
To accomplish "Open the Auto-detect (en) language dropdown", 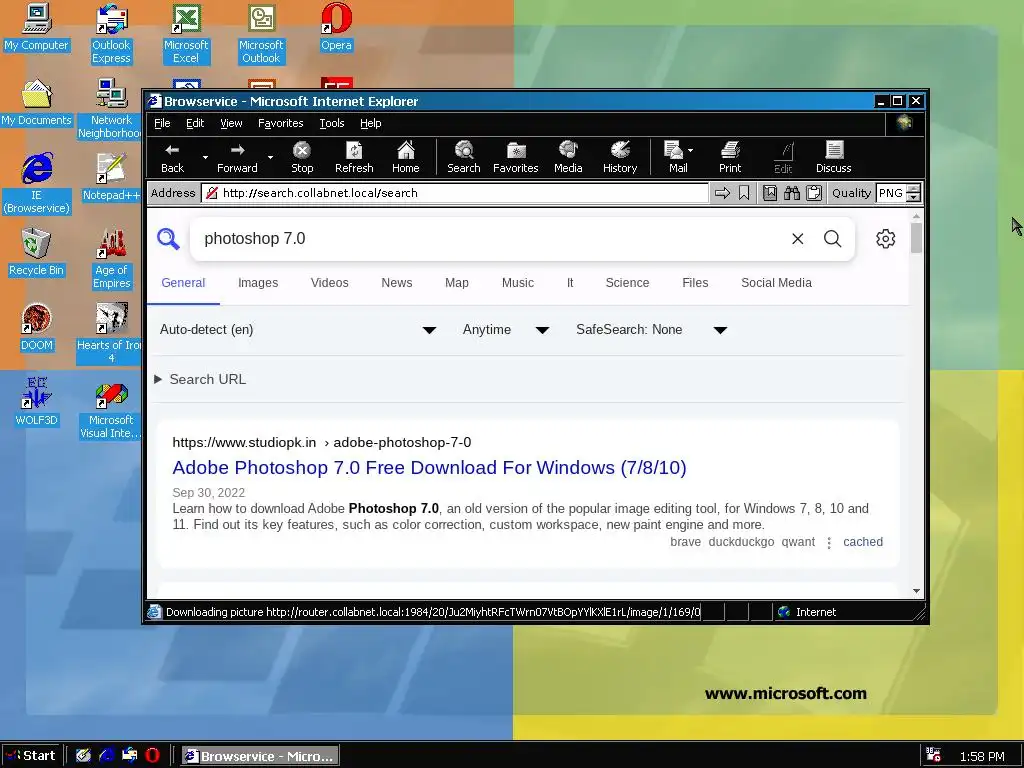I will tap(298, 330).
